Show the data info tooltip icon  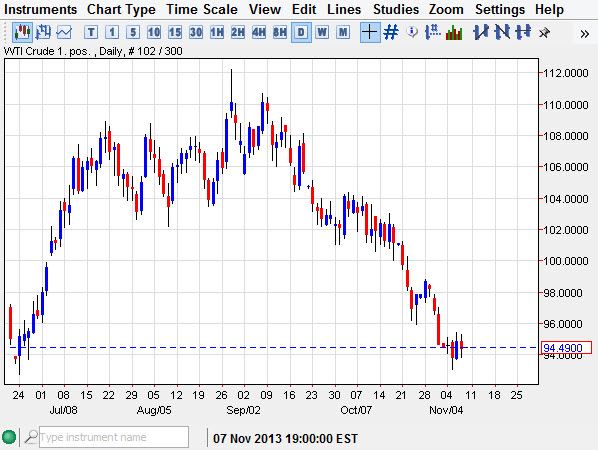[412, 32]
